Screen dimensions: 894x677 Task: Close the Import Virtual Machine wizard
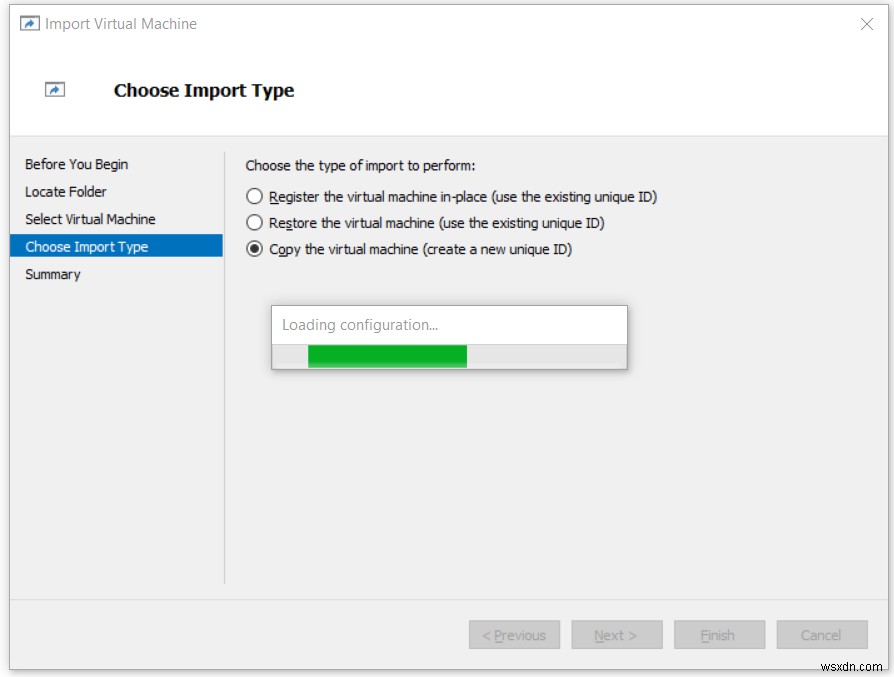coord(866,23)
